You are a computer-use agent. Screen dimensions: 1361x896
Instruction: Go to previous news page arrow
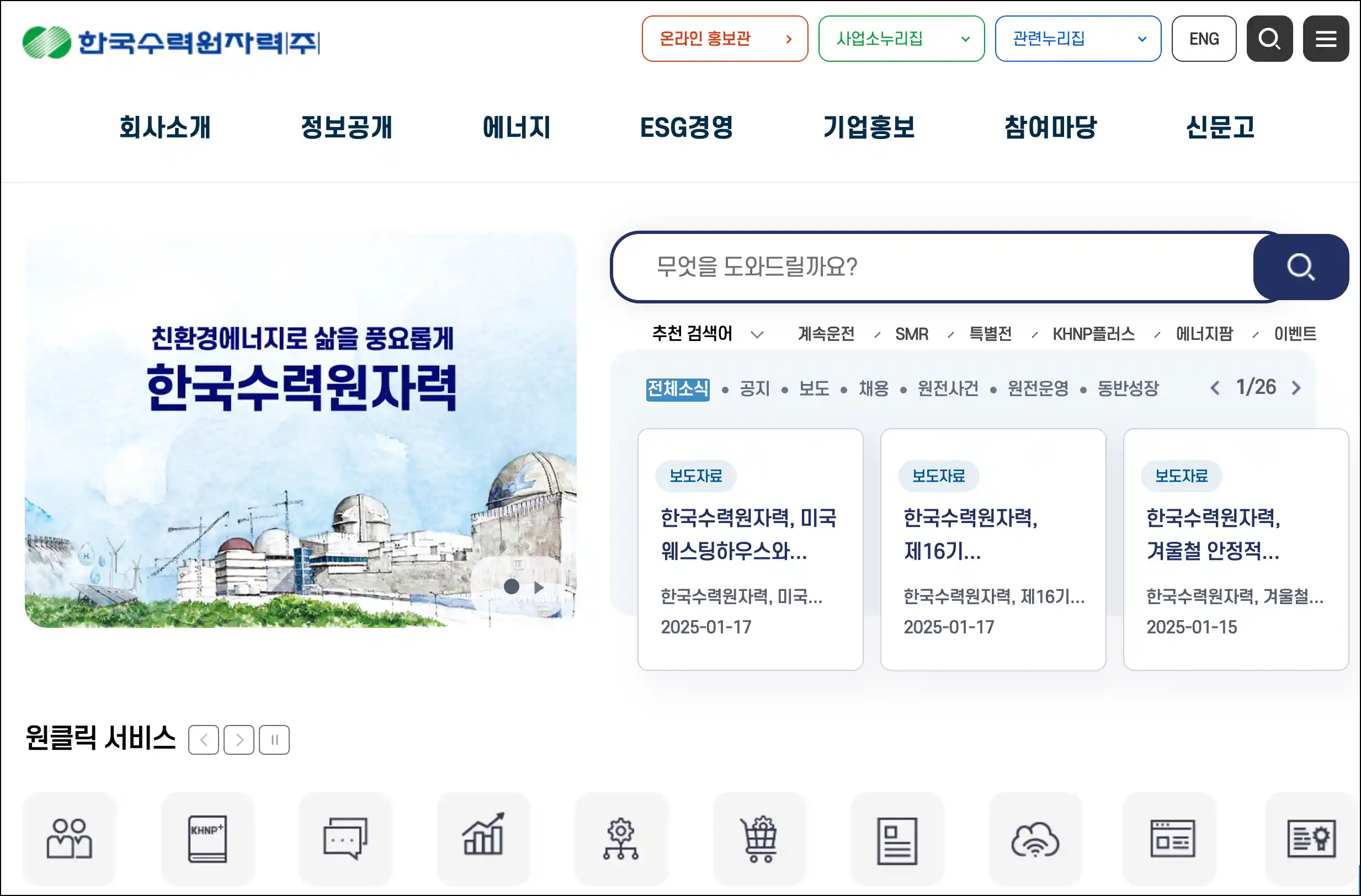pos(1215,388)
